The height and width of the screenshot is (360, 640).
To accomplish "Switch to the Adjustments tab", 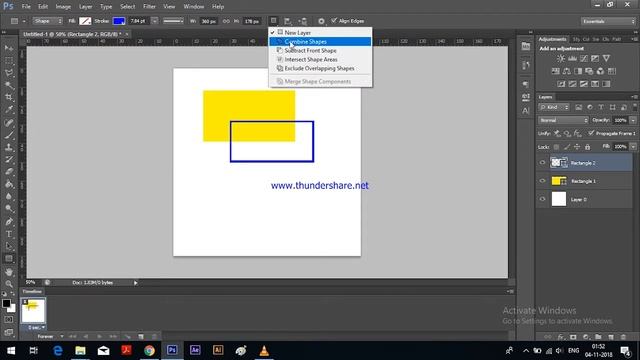I will [x=552, y=39].
